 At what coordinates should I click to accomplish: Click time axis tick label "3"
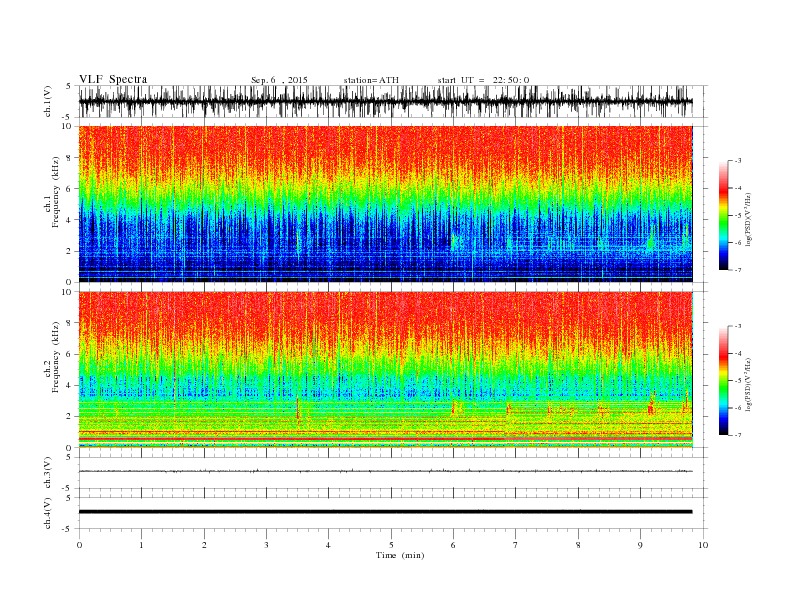[266, 545]
